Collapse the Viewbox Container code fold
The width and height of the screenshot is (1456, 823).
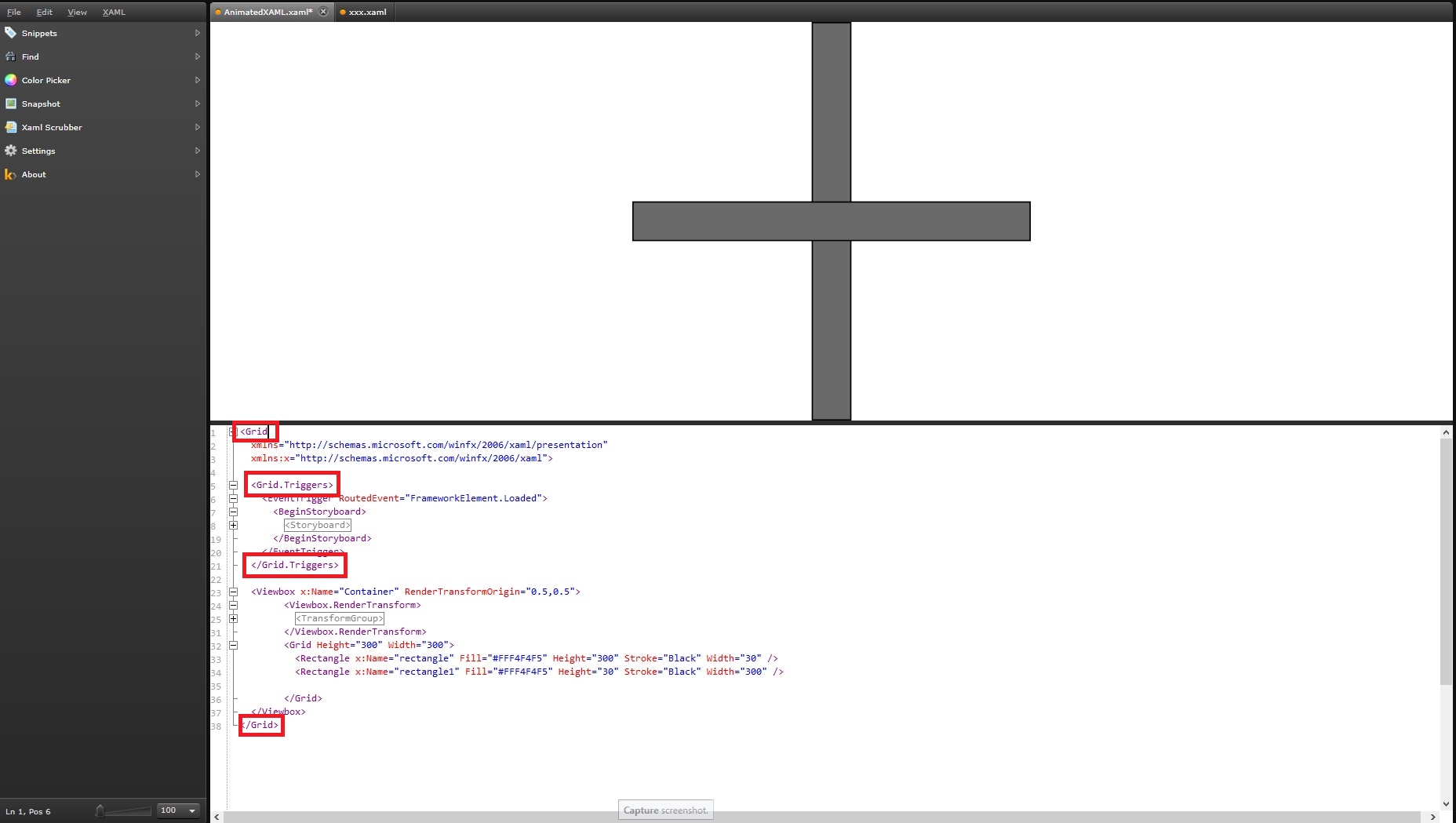point(235,592)
